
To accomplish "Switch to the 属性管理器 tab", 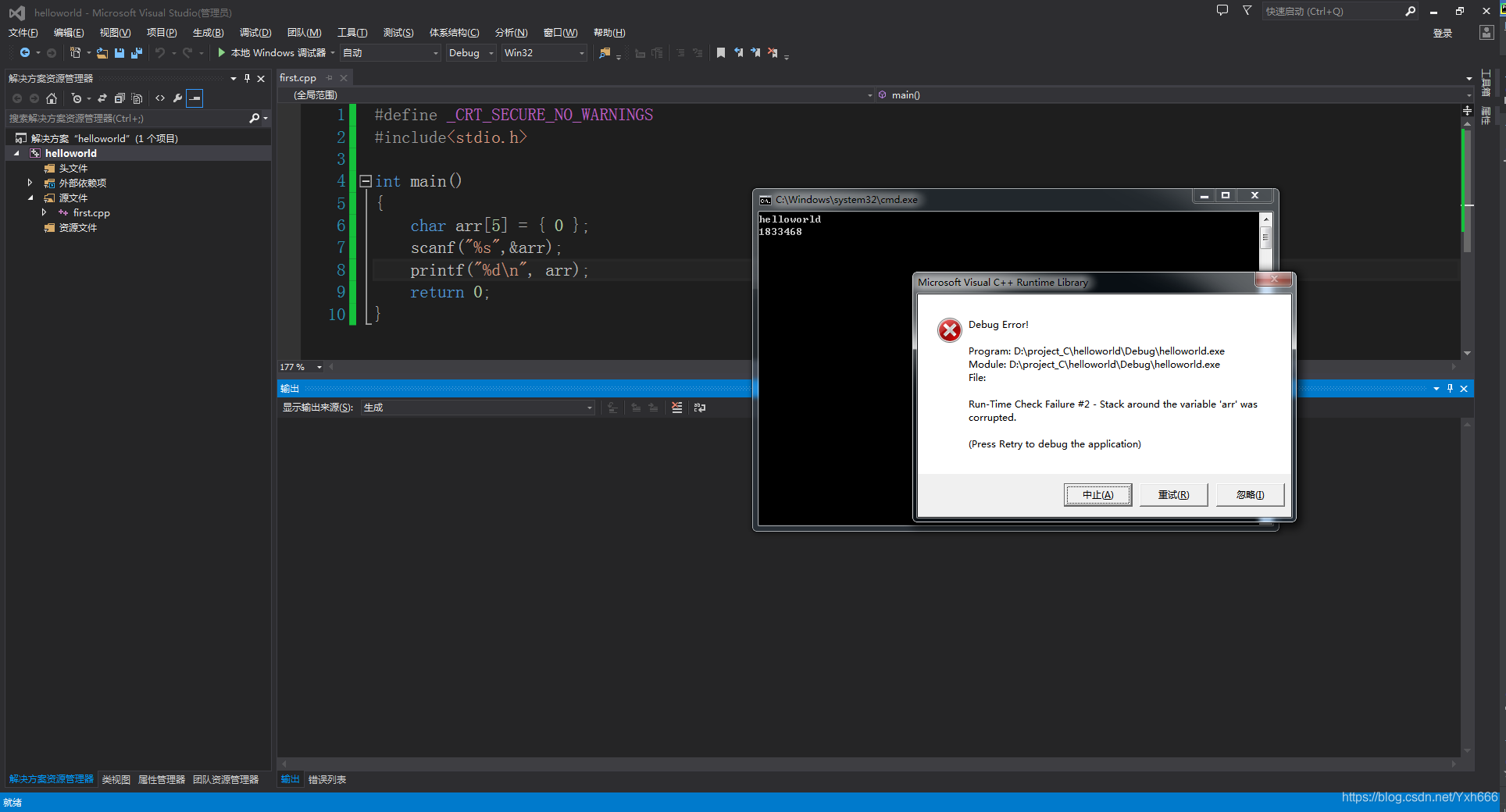I will [x=162, y=780].
